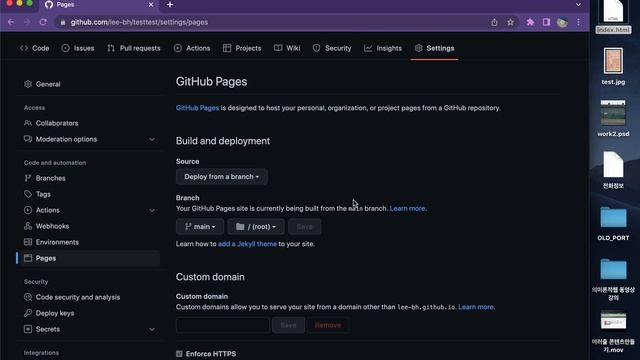The height and width of the screenshot is (360, 640).
Task: Bookmark the page with the star icon
Action: pyautogui.click(x=510, y=22)
